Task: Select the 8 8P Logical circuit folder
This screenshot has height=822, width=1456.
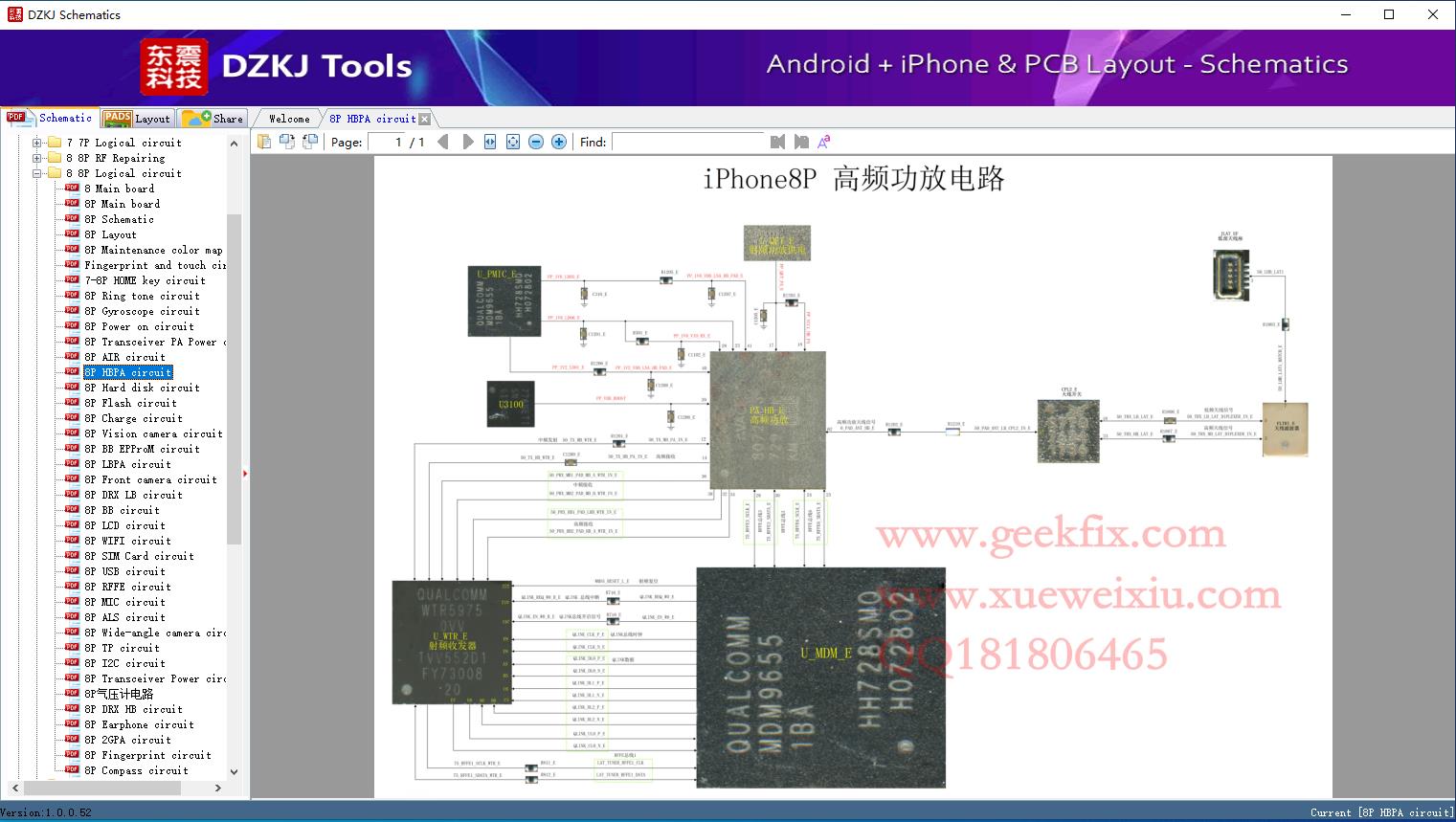Action: click(x=123, y=173)
